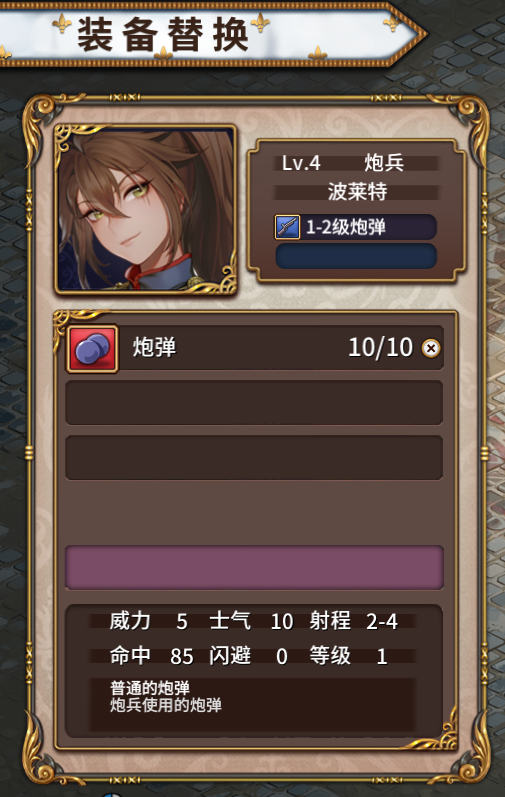Click the empty dark blue slot under 1-2级炮弹
Screen dimensions: 505x797
[356, 256]
